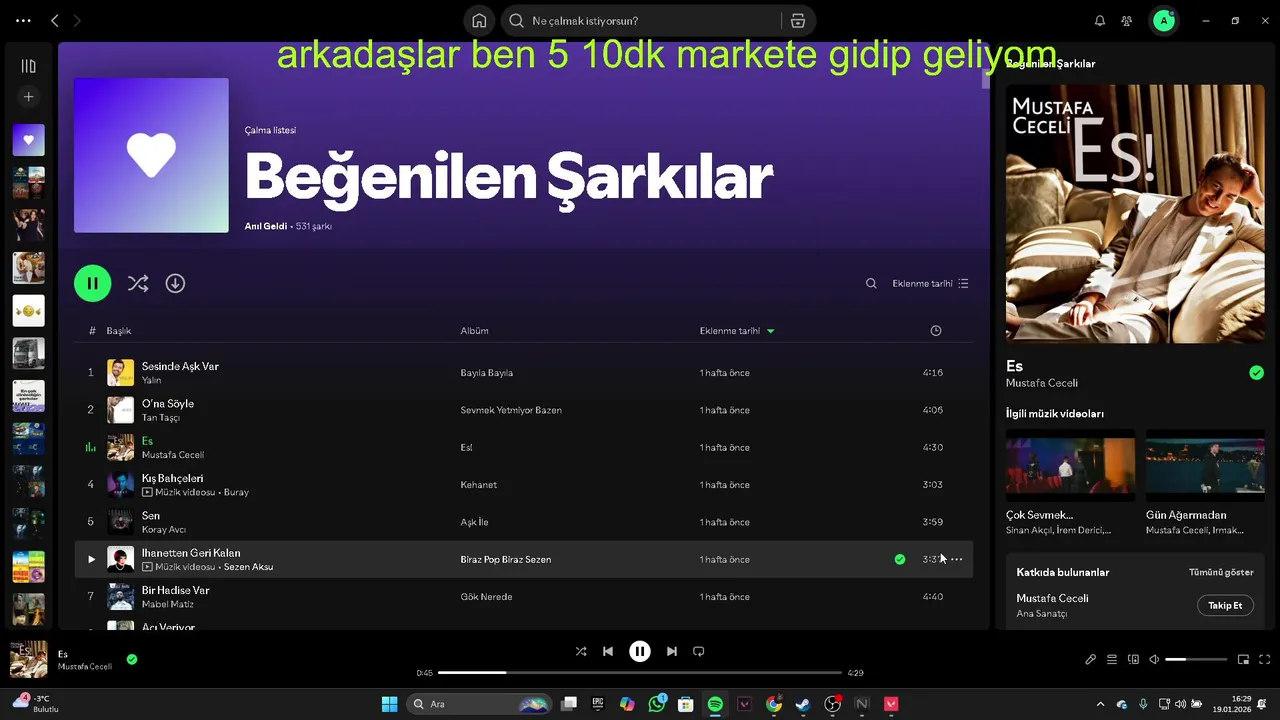
Task: Open Connect to a device icon
Action: tap(1134, 659)
